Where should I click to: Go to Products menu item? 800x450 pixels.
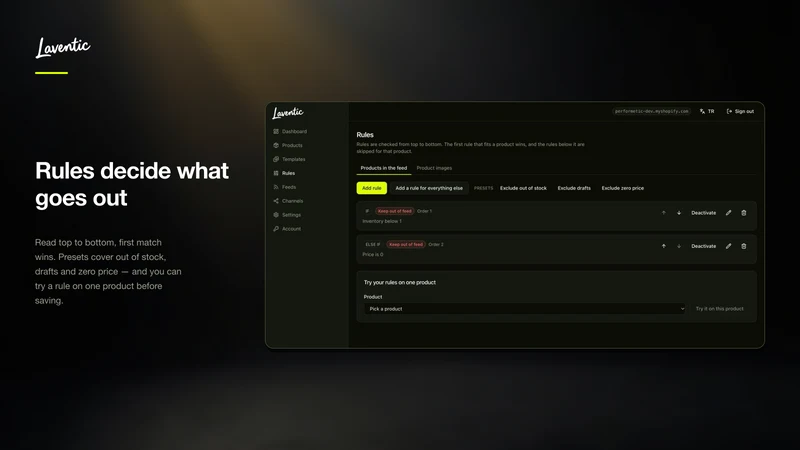(292, 145)
